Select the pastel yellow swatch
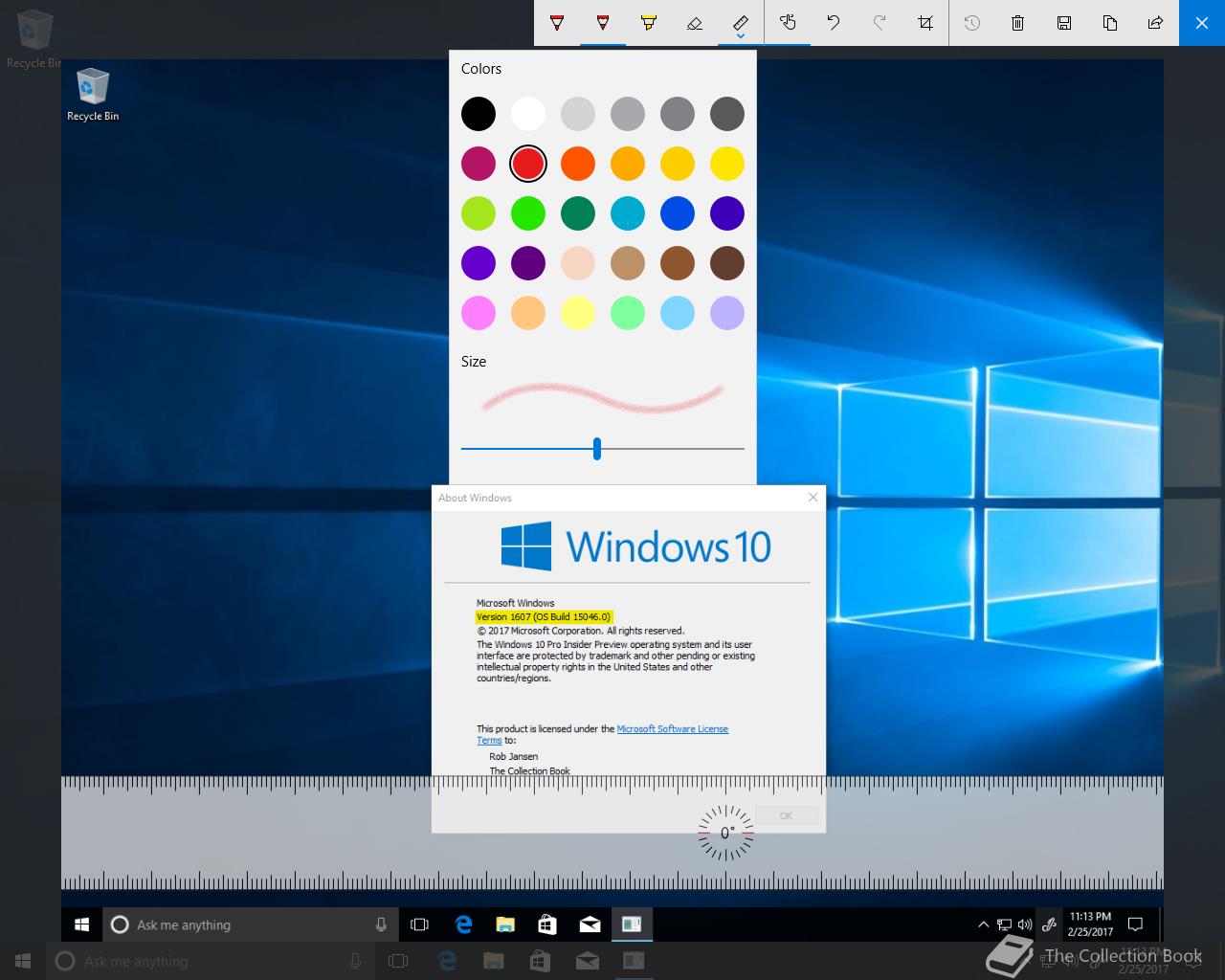 point(578,313)
